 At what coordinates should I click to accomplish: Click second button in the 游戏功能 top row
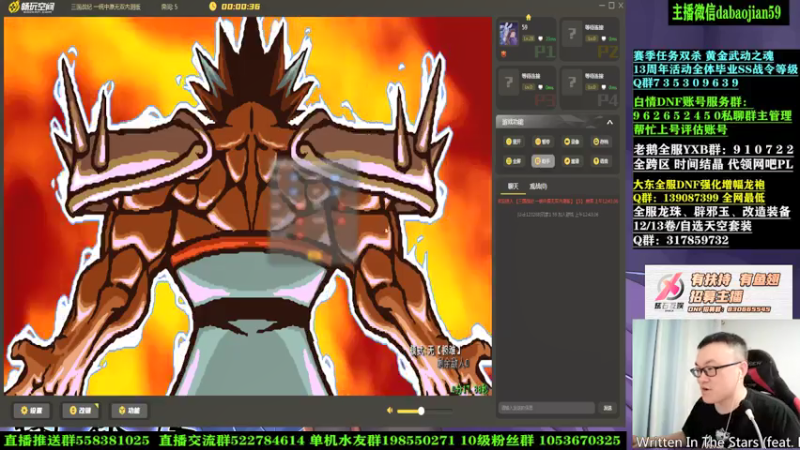click(x=542, y=141)
